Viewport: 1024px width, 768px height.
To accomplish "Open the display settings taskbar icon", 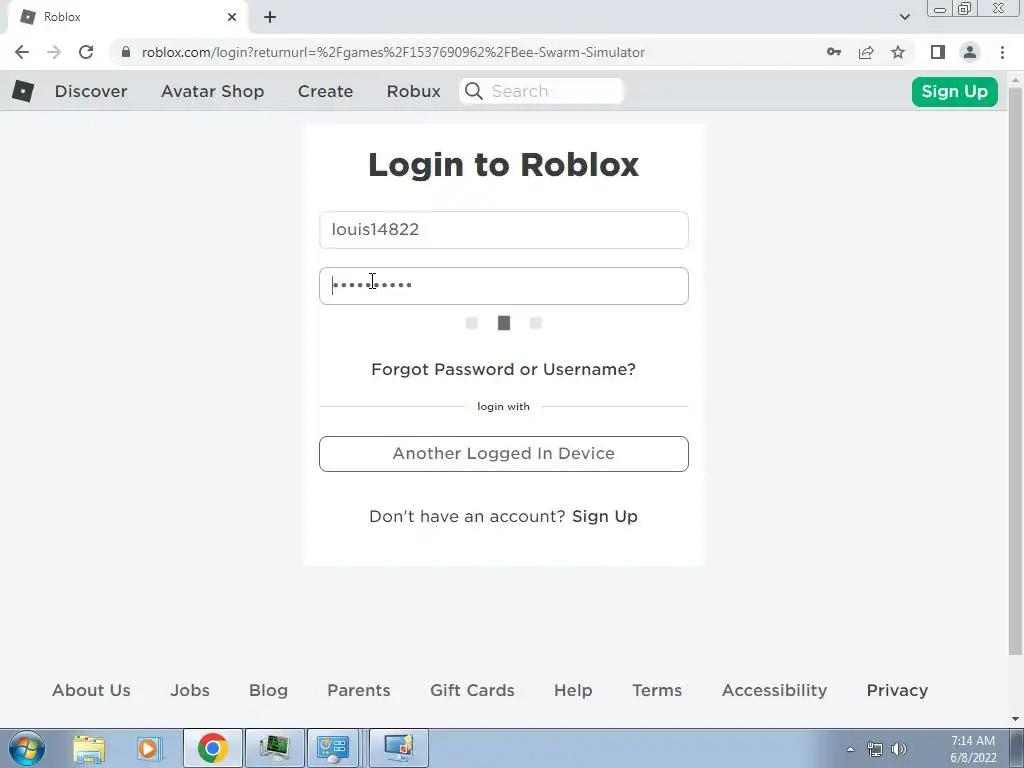I will [x=399, y=748].
